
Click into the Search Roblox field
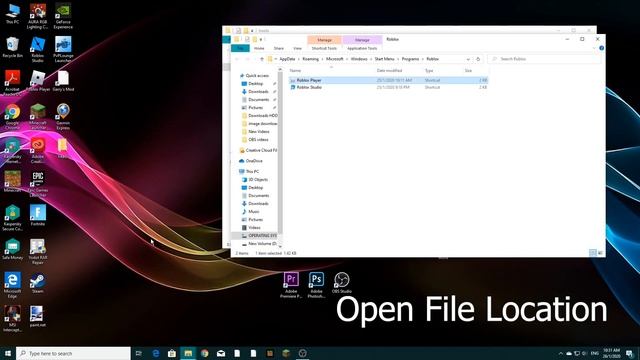point(544,59)
